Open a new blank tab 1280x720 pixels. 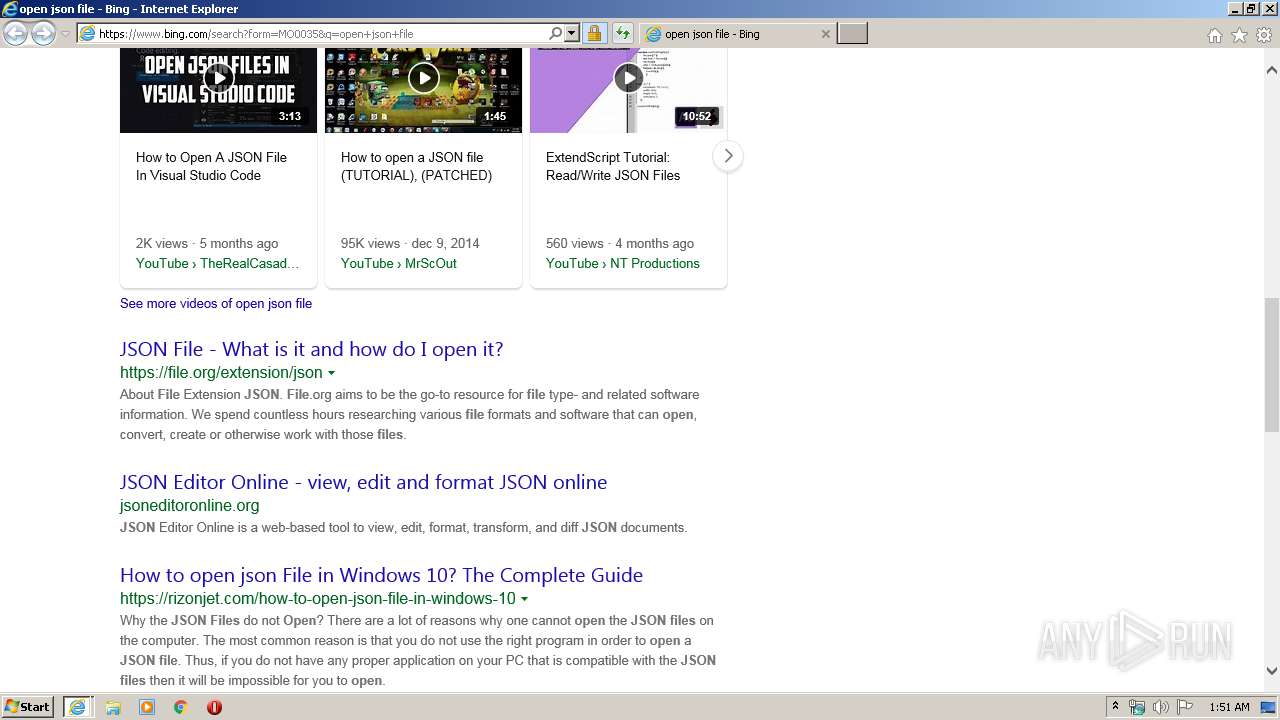(x=852, y=34)
